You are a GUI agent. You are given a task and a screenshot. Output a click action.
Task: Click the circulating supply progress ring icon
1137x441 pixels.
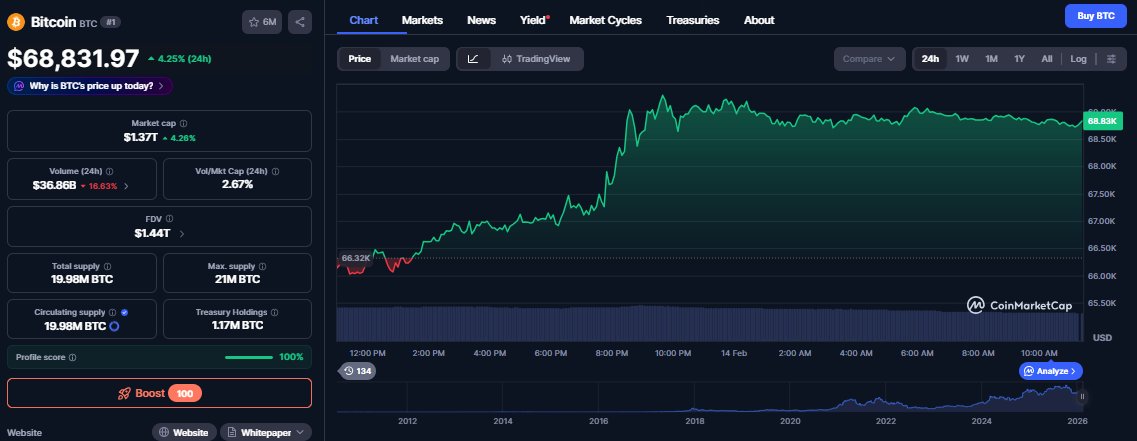tap(114, 326)
